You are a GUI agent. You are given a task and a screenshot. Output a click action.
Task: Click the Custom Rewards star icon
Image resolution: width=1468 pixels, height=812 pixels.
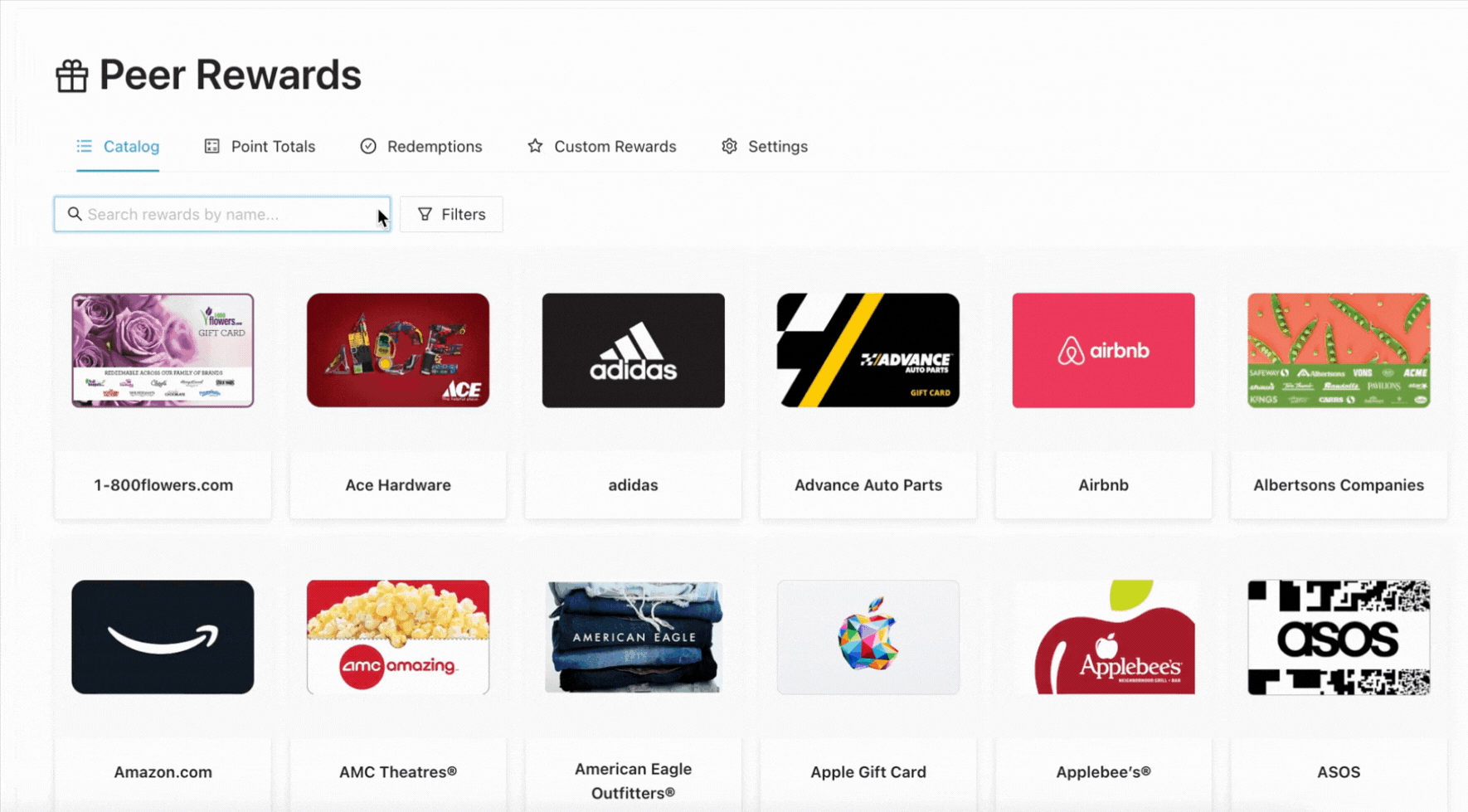coord(535,146)
